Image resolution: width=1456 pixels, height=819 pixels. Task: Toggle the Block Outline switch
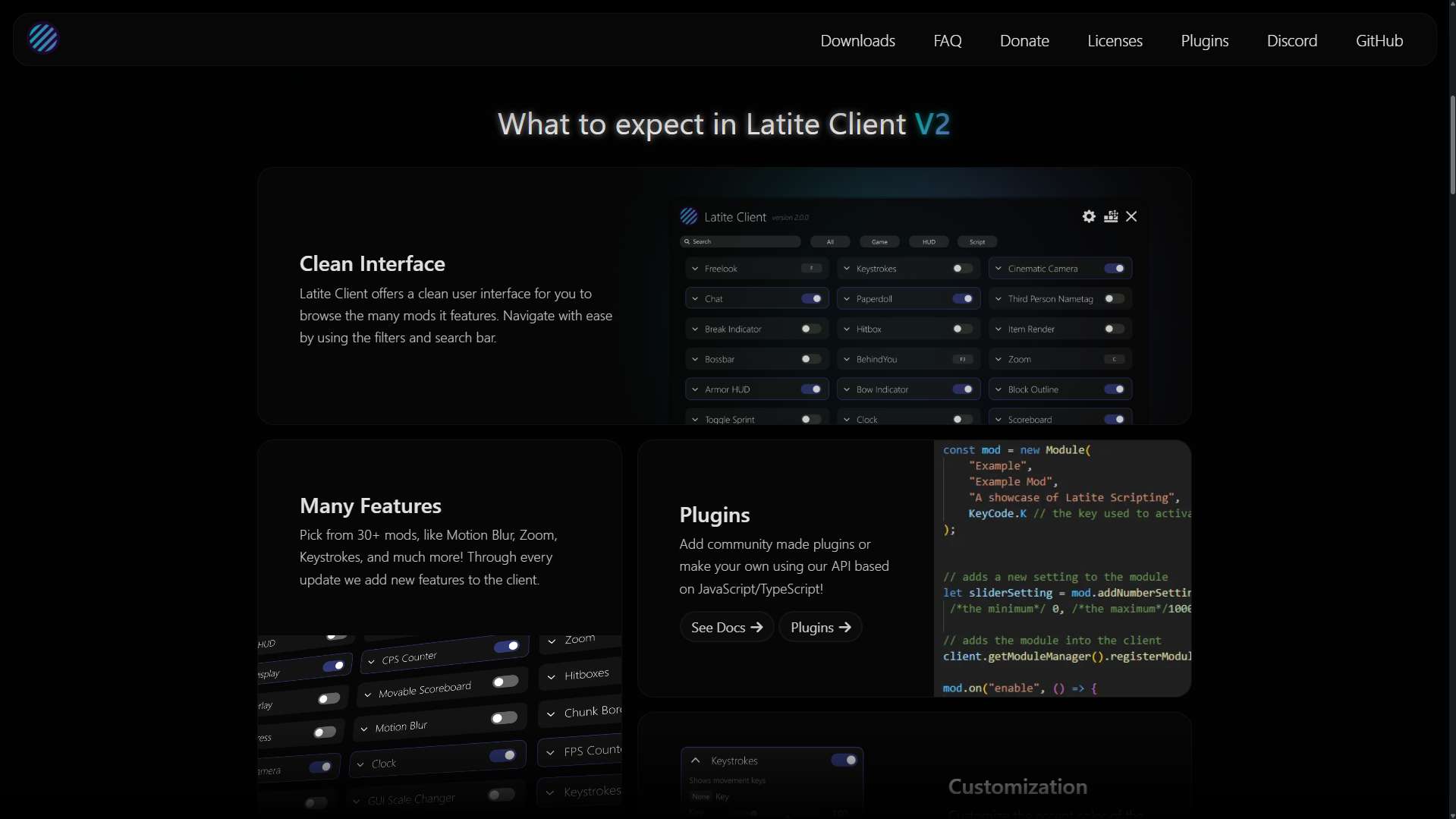pos(1114,389)
